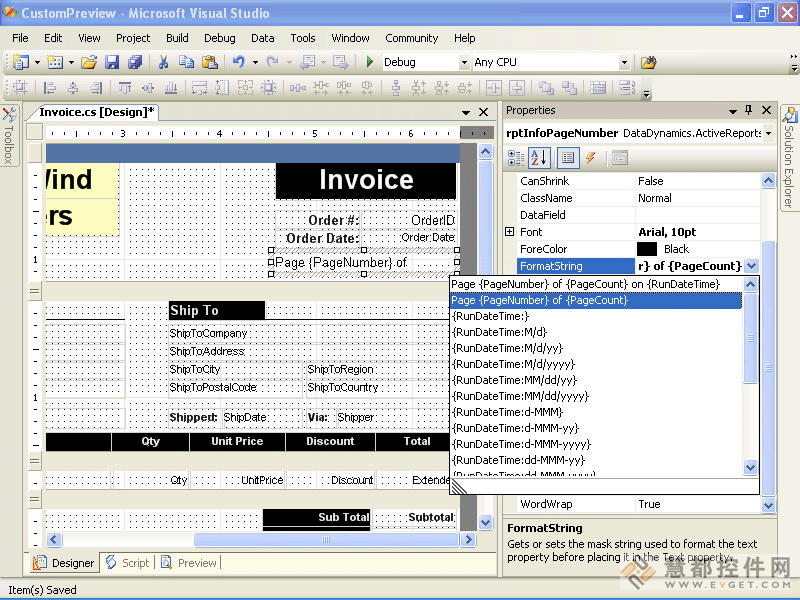Click the Undo arrow icon
Viewport: 800px width, 600px height.
239,62
